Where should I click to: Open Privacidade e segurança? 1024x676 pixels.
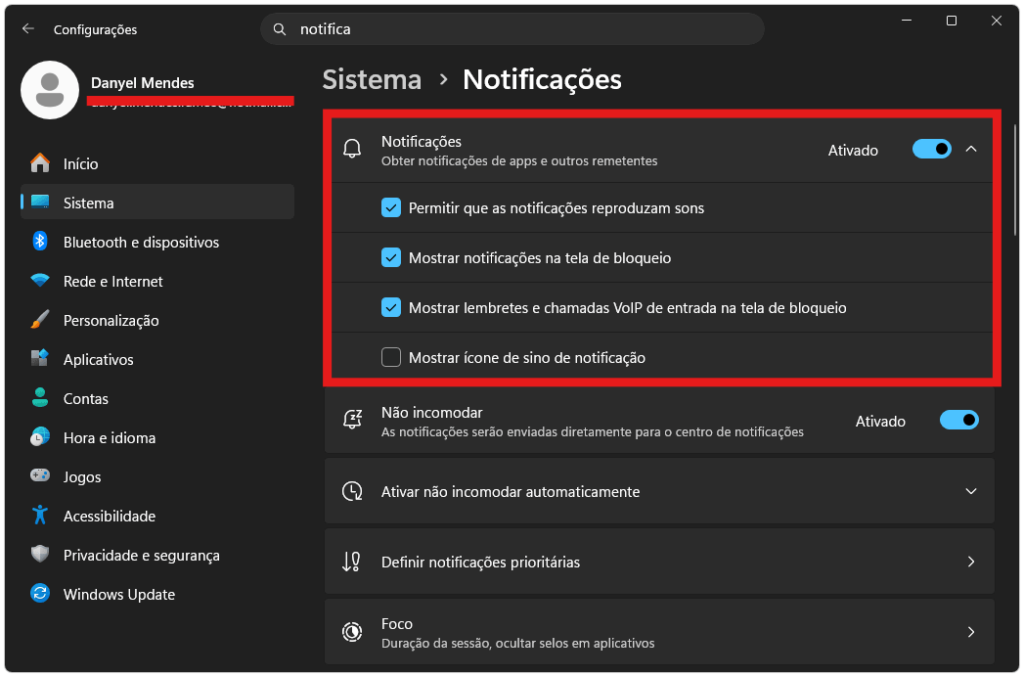click(x=157, y=555)
